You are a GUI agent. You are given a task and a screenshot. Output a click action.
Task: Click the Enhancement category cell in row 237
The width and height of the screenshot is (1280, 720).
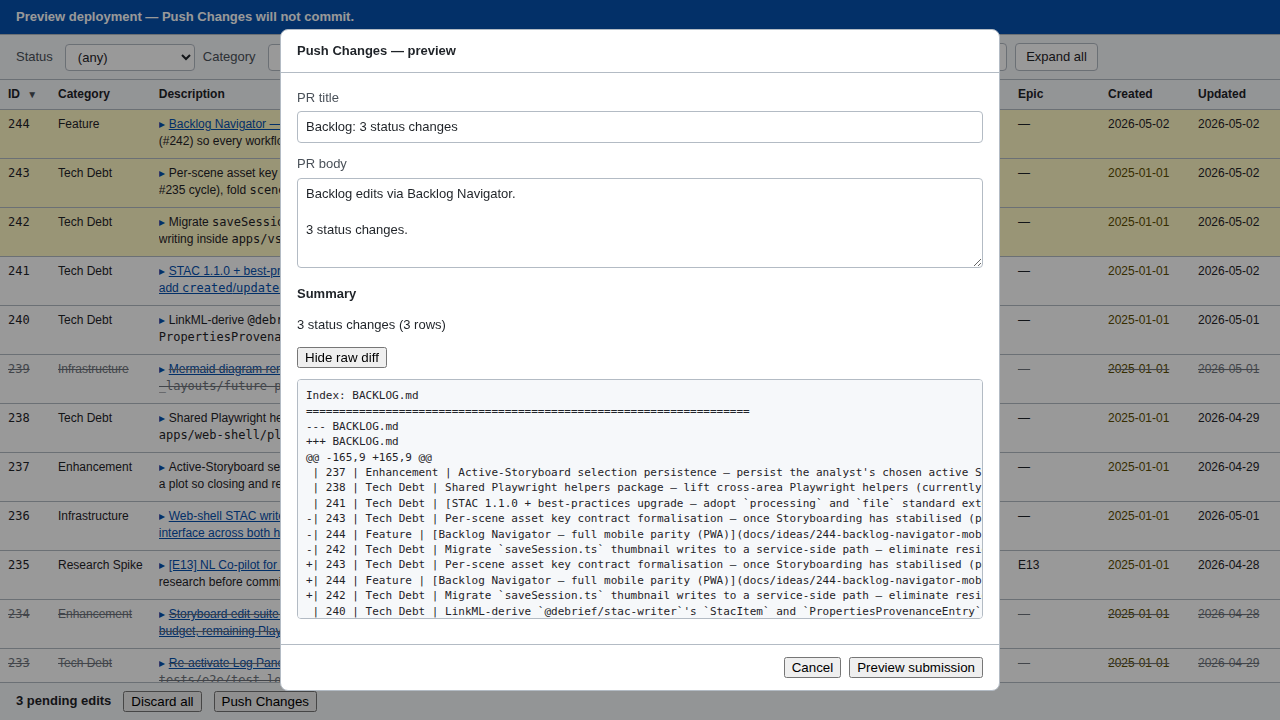point(95,467)
